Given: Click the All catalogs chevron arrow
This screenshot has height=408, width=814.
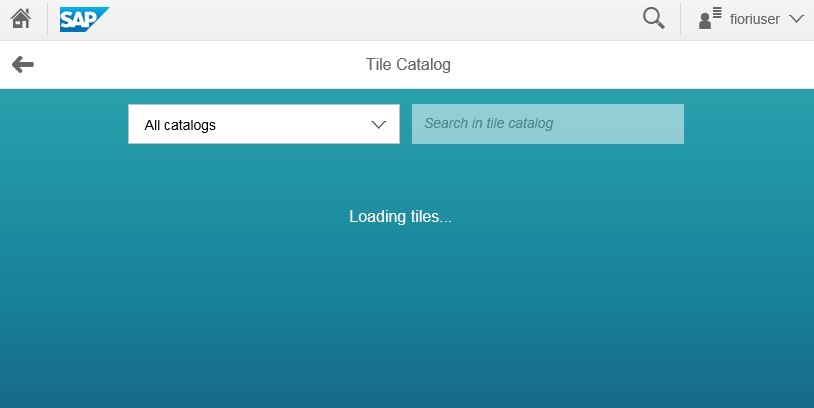Looking at the screenshot, I should coord(378,125).
